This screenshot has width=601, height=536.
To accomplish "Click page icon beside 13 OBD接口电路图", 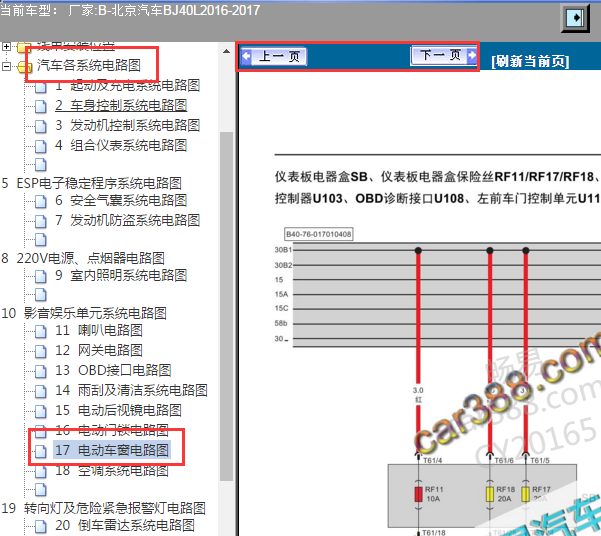I will pos(41,371).
